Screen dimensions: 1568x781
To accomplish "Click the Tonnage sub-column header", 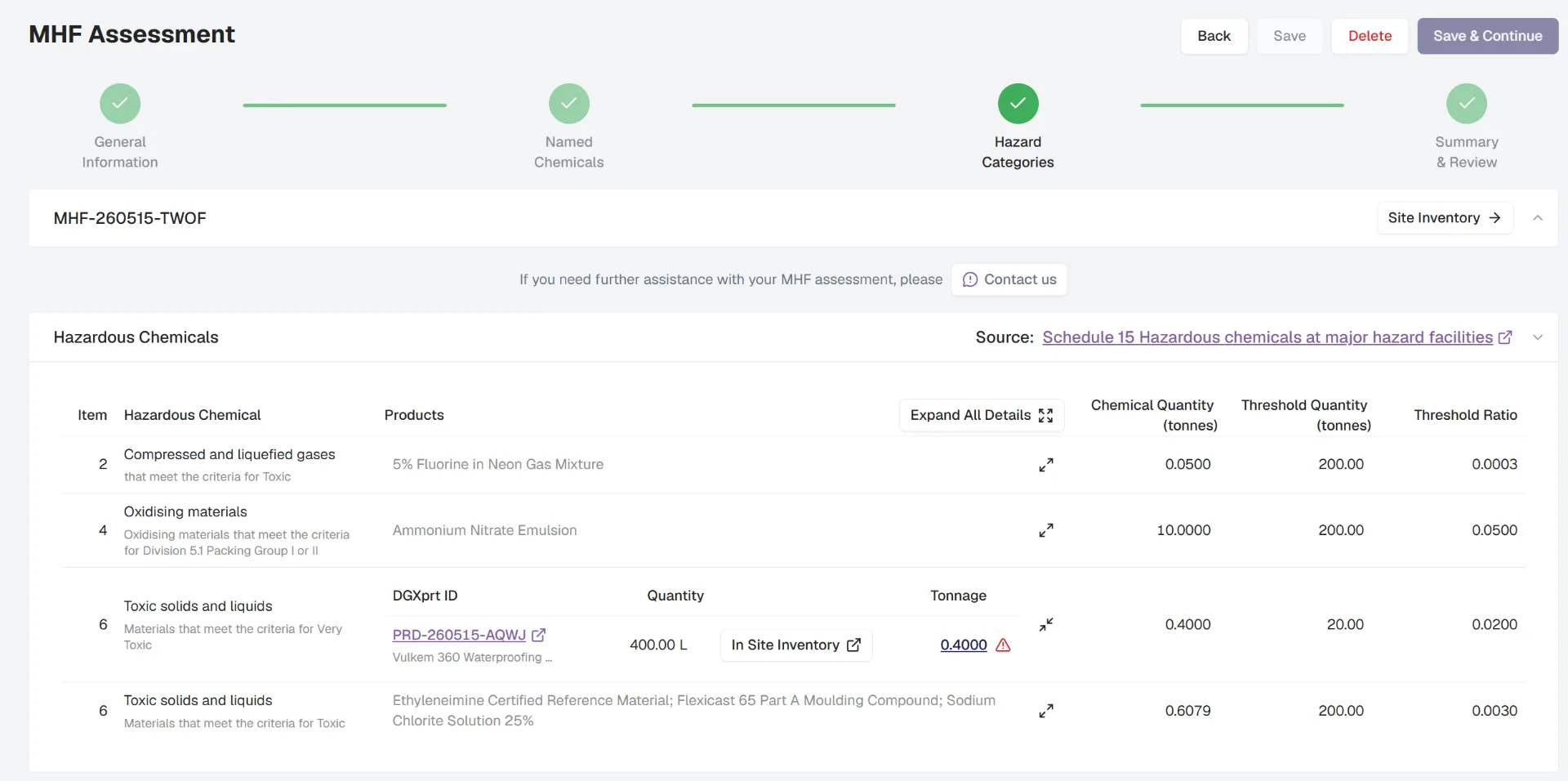I will 958,596.
